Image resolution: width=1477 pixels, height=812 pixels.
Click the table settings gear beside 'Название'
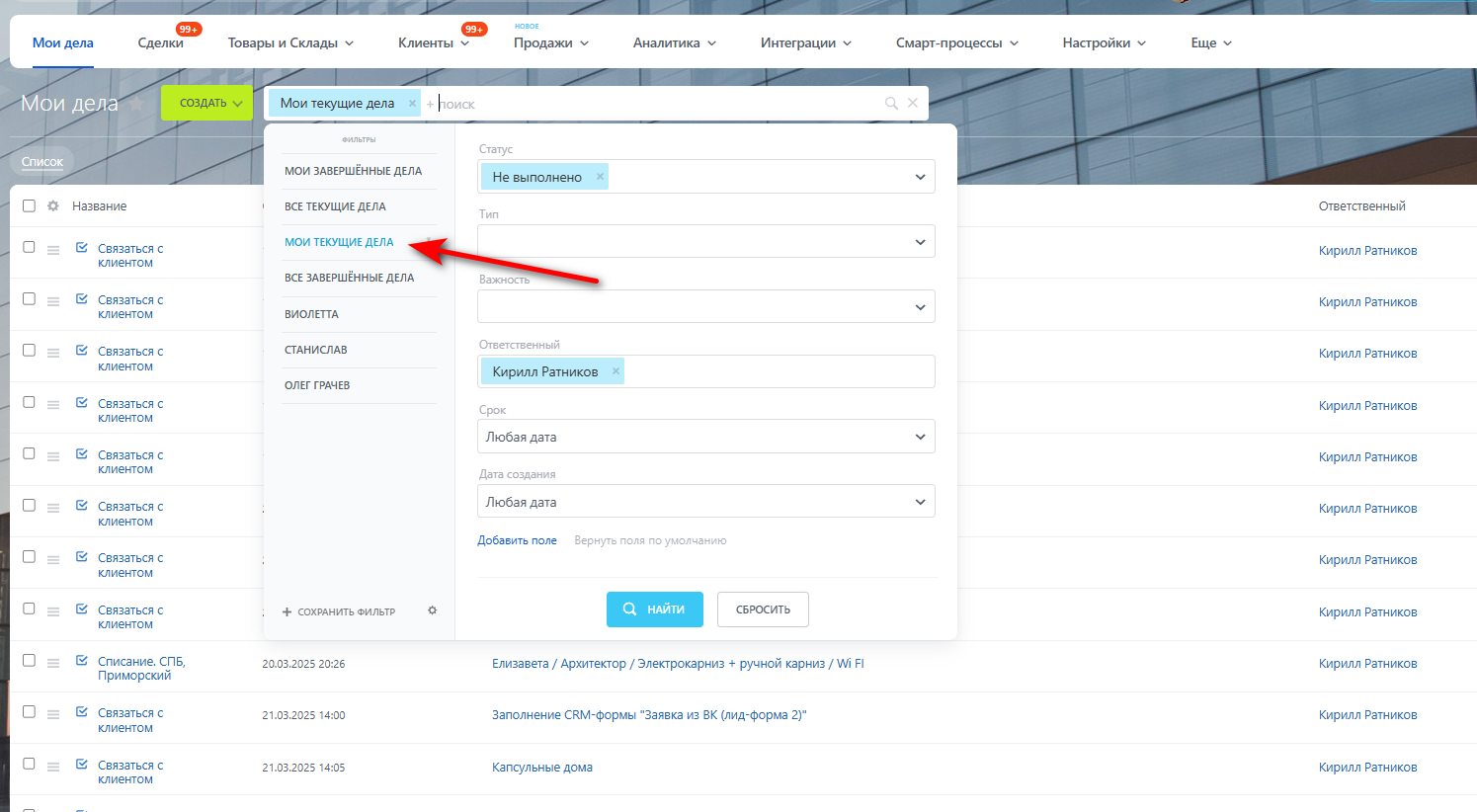click(53, 205)
